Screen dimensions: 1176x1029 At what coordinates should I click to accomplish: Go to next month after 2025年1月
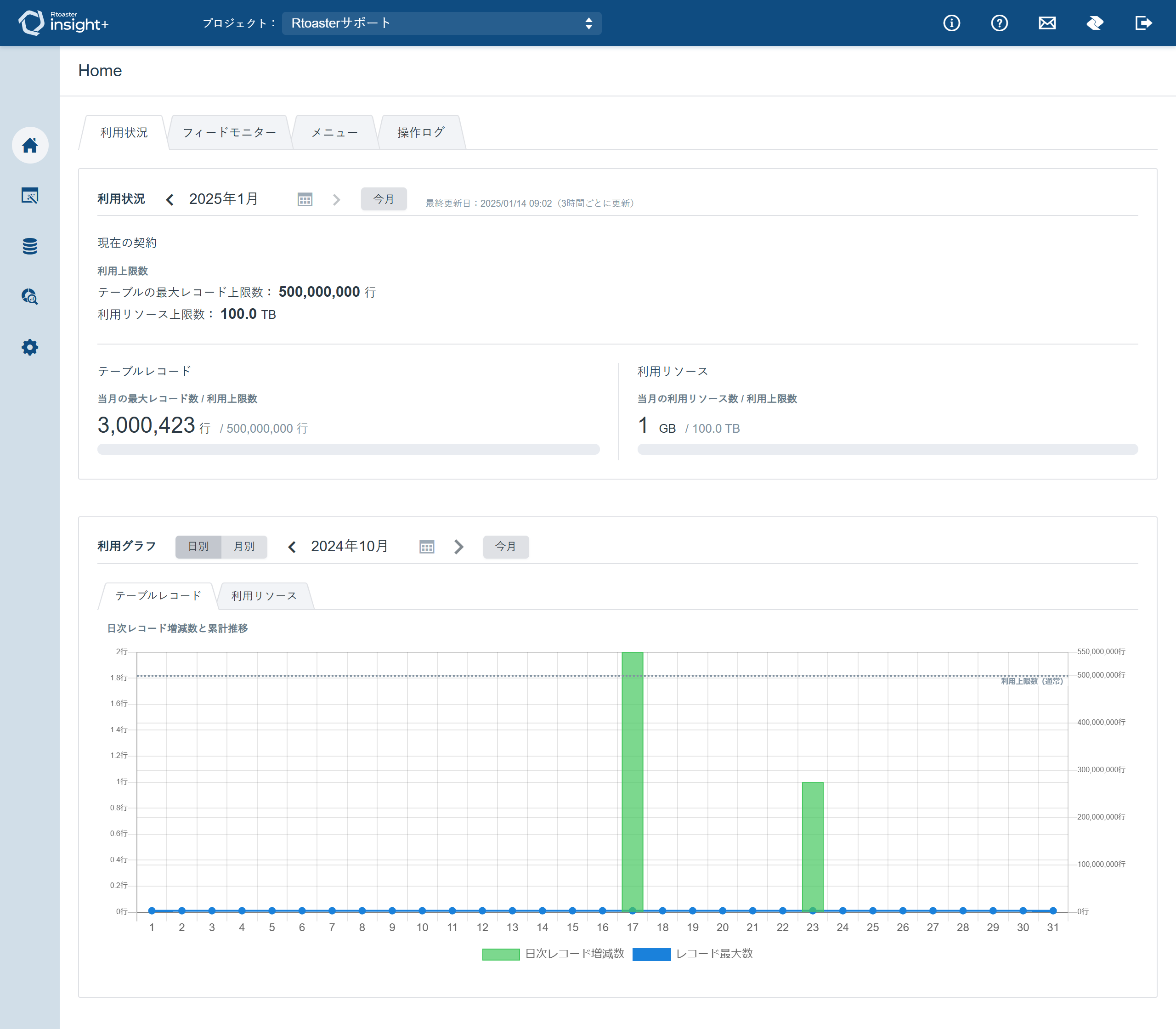click(336, 199)
